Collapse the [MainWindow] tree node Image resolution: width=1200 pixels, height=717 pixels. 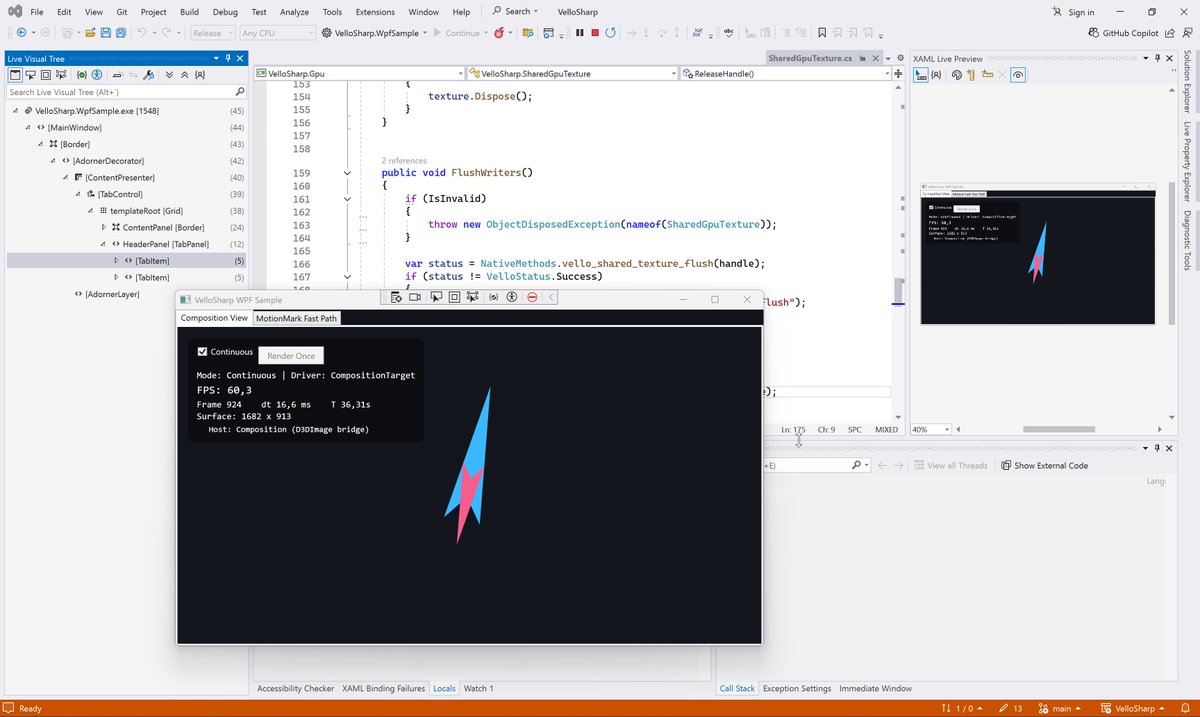(28, 128)
